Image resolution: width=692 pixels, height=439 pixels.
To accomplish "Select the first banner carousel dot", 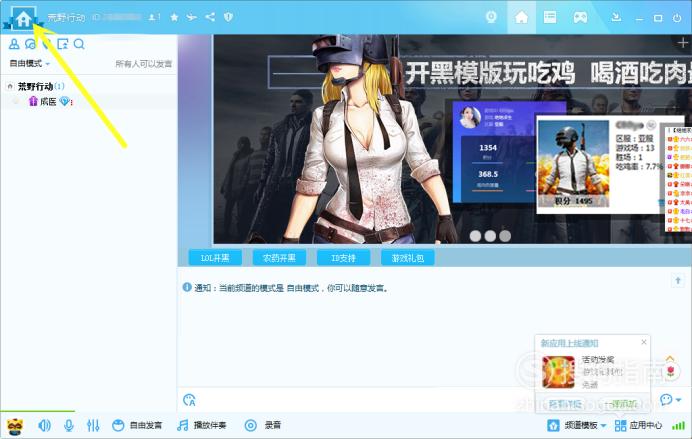I will [475, 236].
